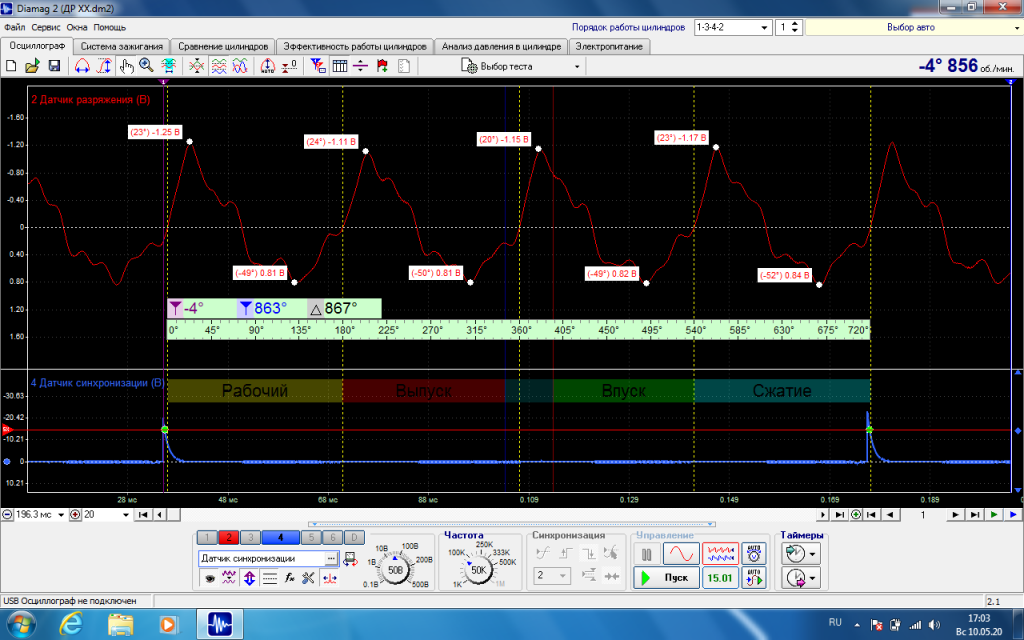
Task: Click the blue vertical arrows channel scale icon
Action: [249, 578]
